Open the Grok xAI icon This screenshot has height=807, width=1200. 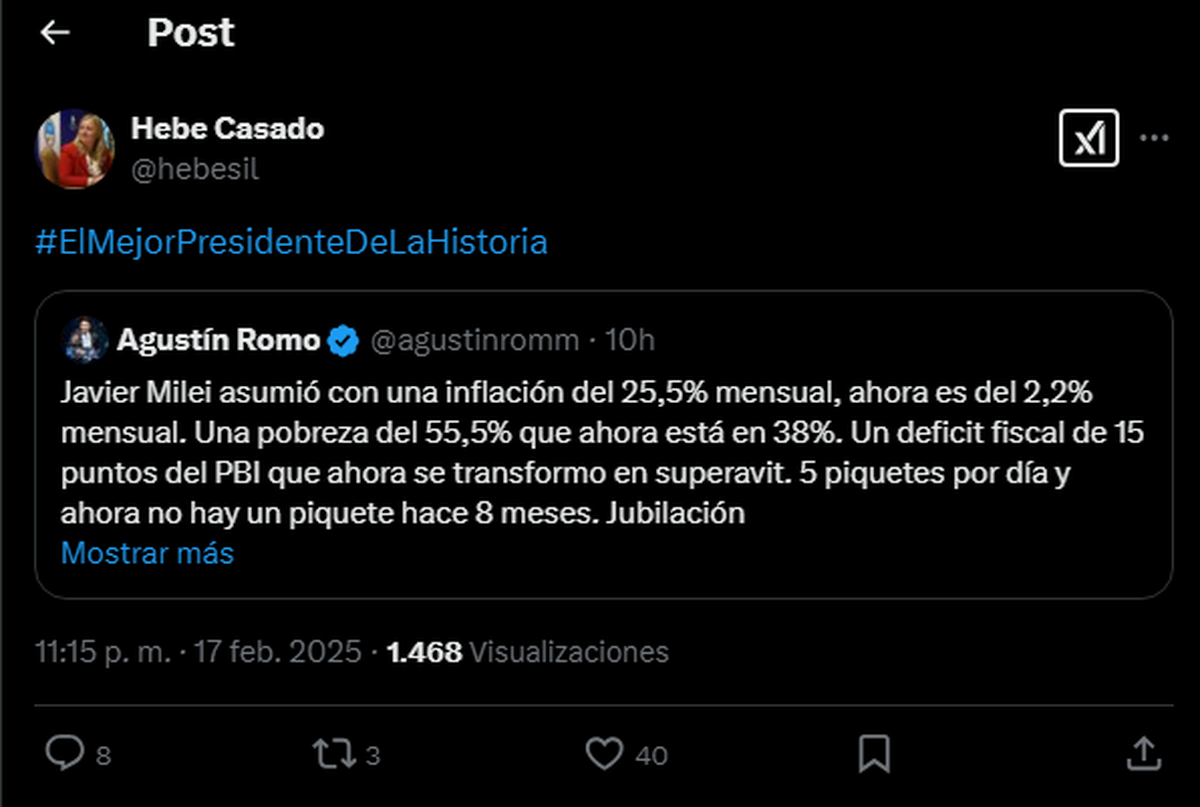pyautogui.click(x=1088, y=138)
